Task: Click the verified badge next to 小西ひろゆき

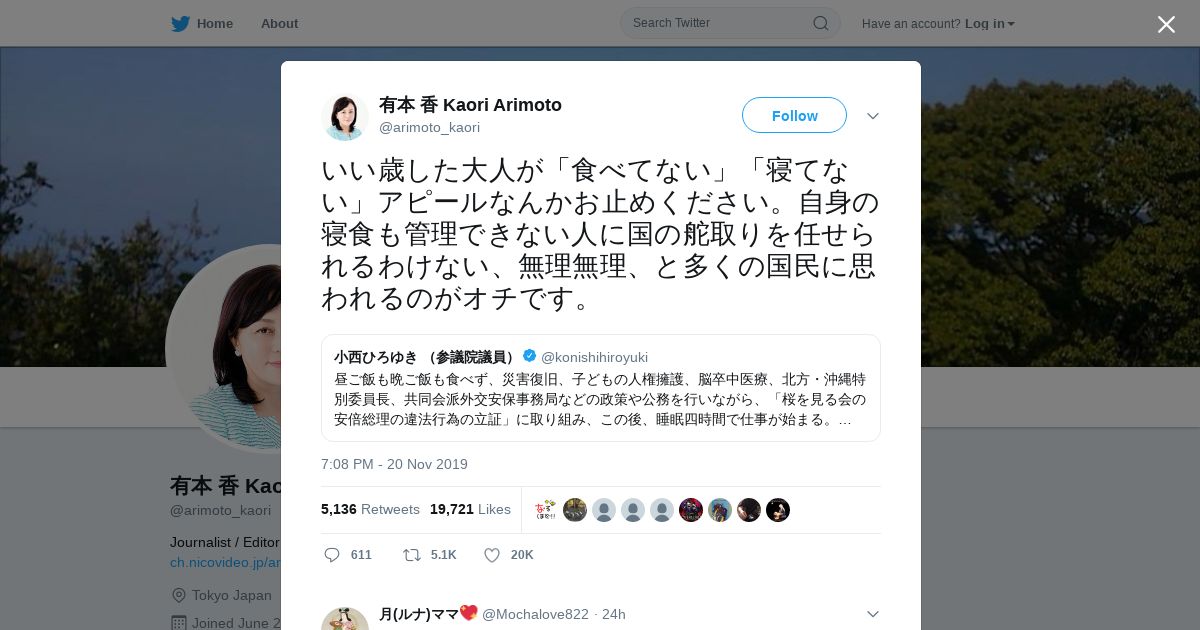Action: (x=529, y=356)
